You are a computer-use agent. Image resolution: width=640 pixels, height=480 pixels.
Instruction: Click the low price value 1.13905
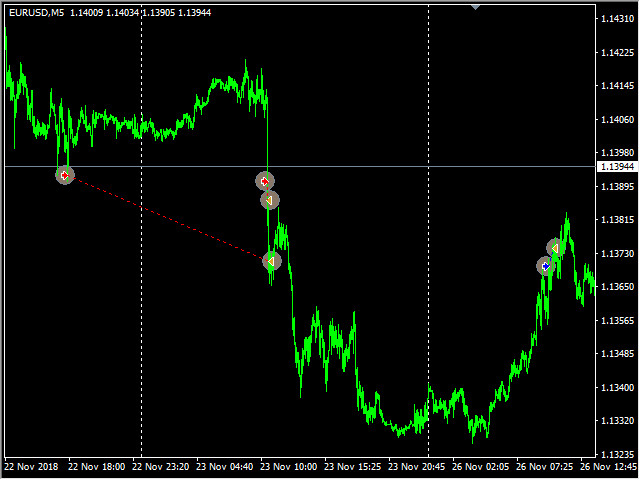coord(158,13)
